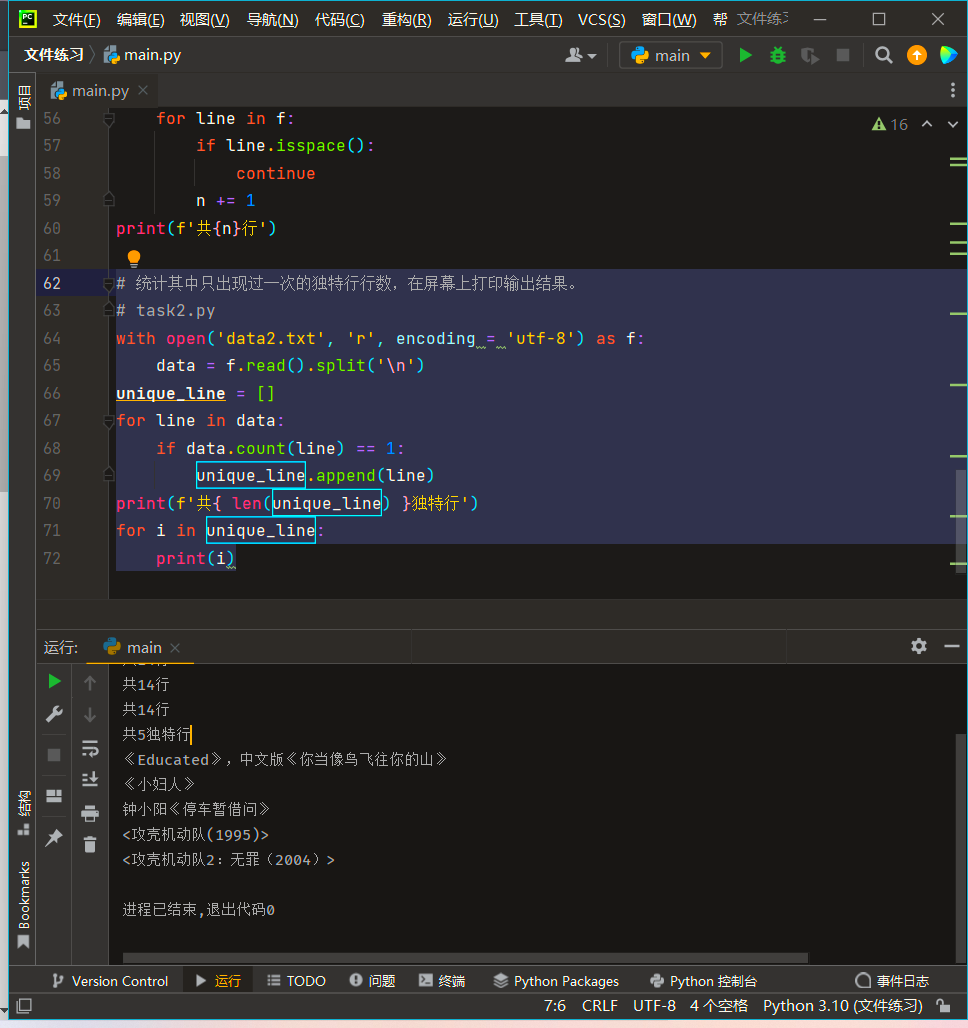968x1028 pixels.
Task: Open the main run configuration dropdown
Action: [x=670, y=55]
